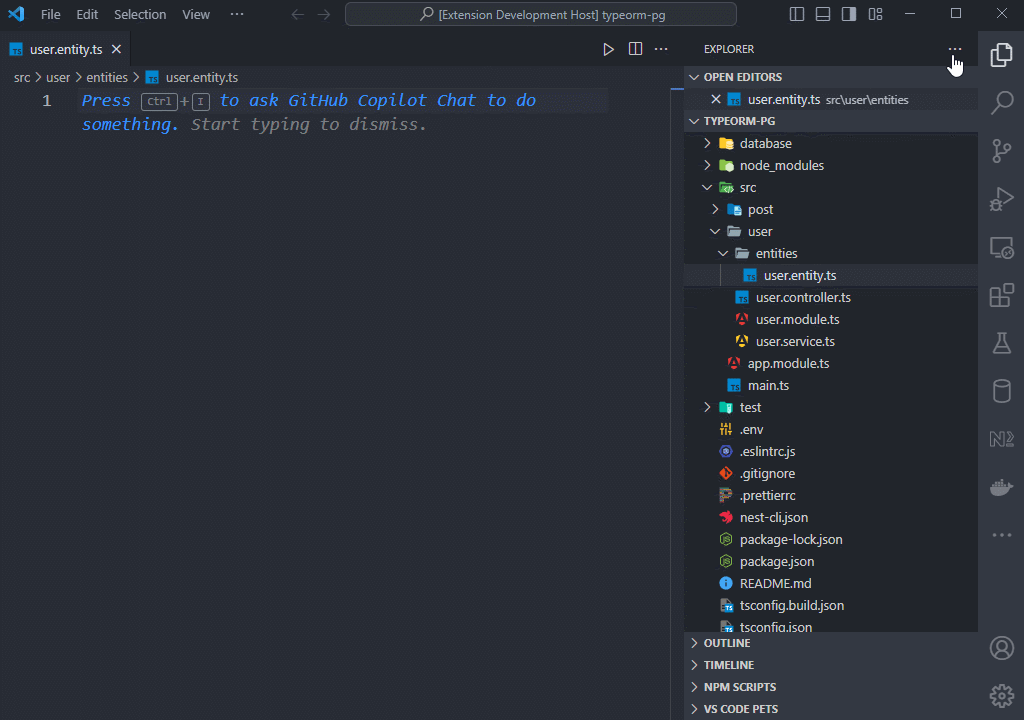Image resolution: width=1024 pixels, height=720 pixels.
Task: Collapse the user folder
Action: (831, 232)
